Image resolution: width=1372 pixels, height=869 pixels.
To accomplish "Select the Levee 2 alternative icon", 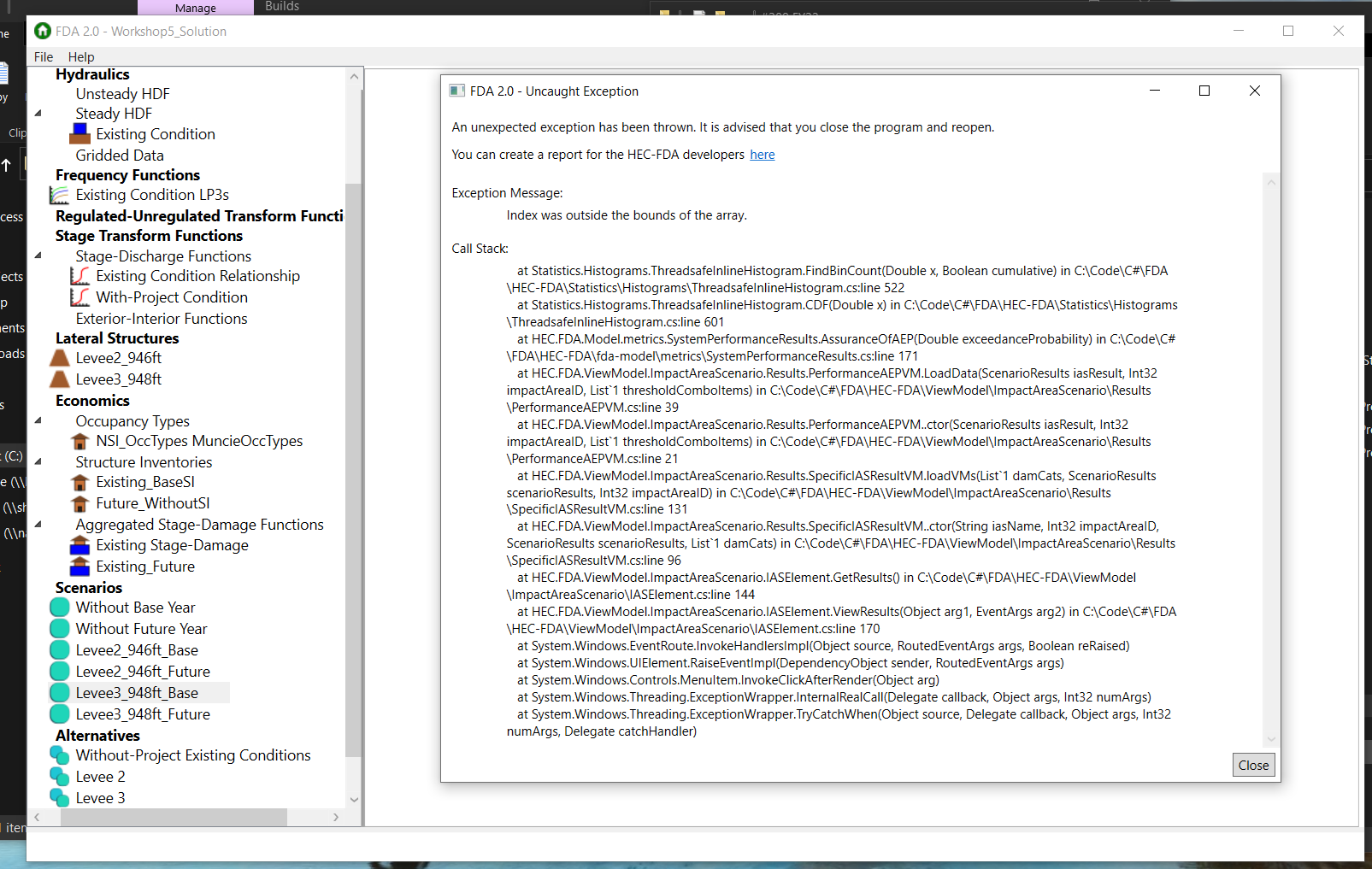I will click(59, 776).
